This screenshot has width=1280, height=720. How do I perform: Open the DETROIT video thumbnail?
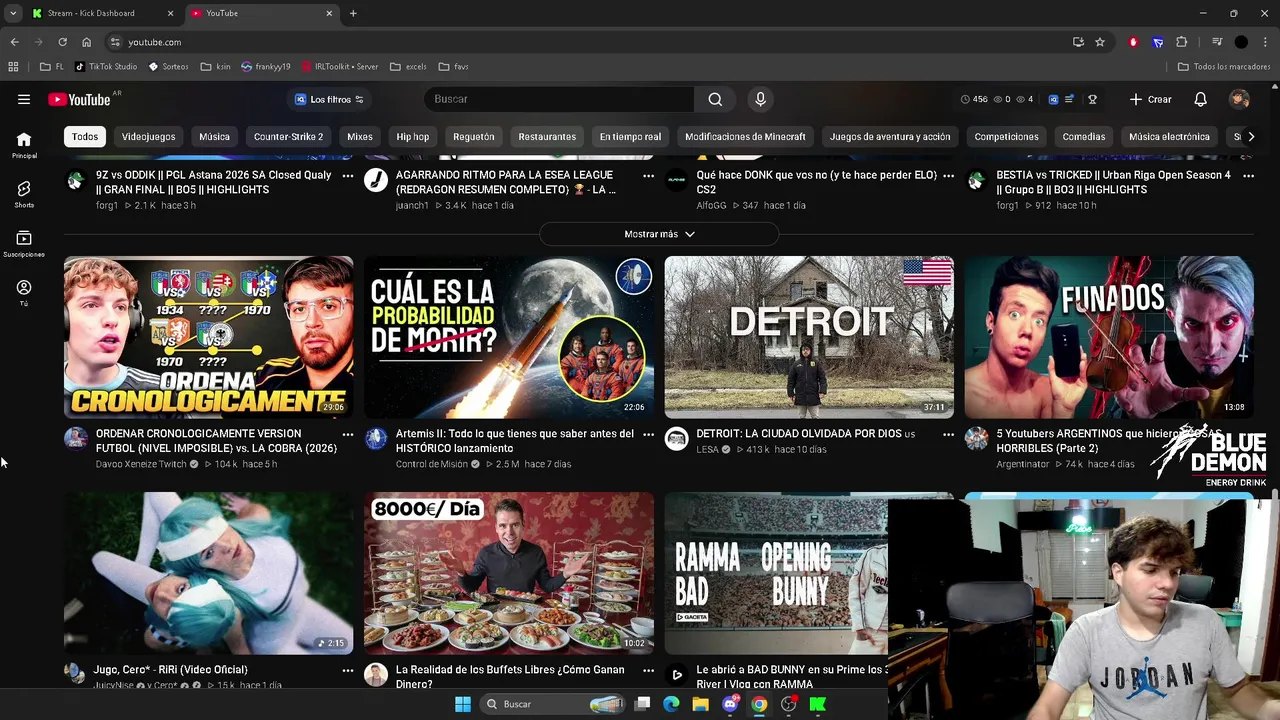809,337
